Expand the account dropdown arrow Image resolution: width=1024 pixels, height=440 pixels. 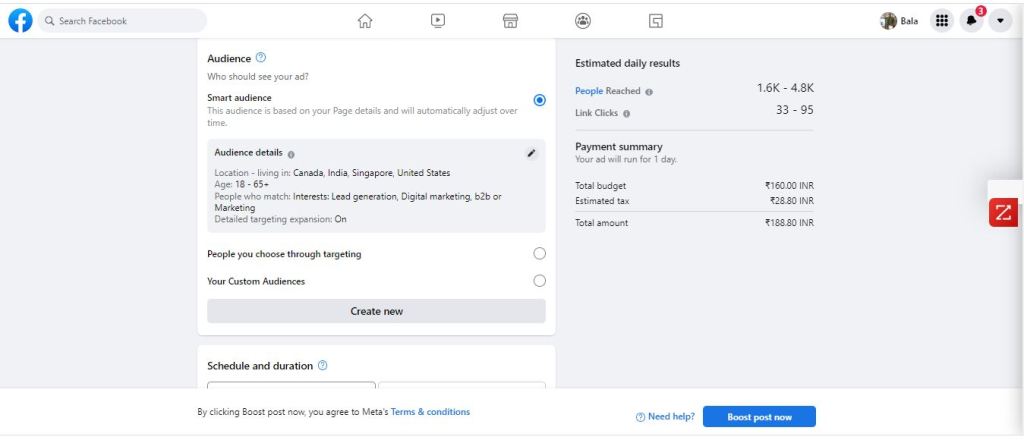[1000, 21]
